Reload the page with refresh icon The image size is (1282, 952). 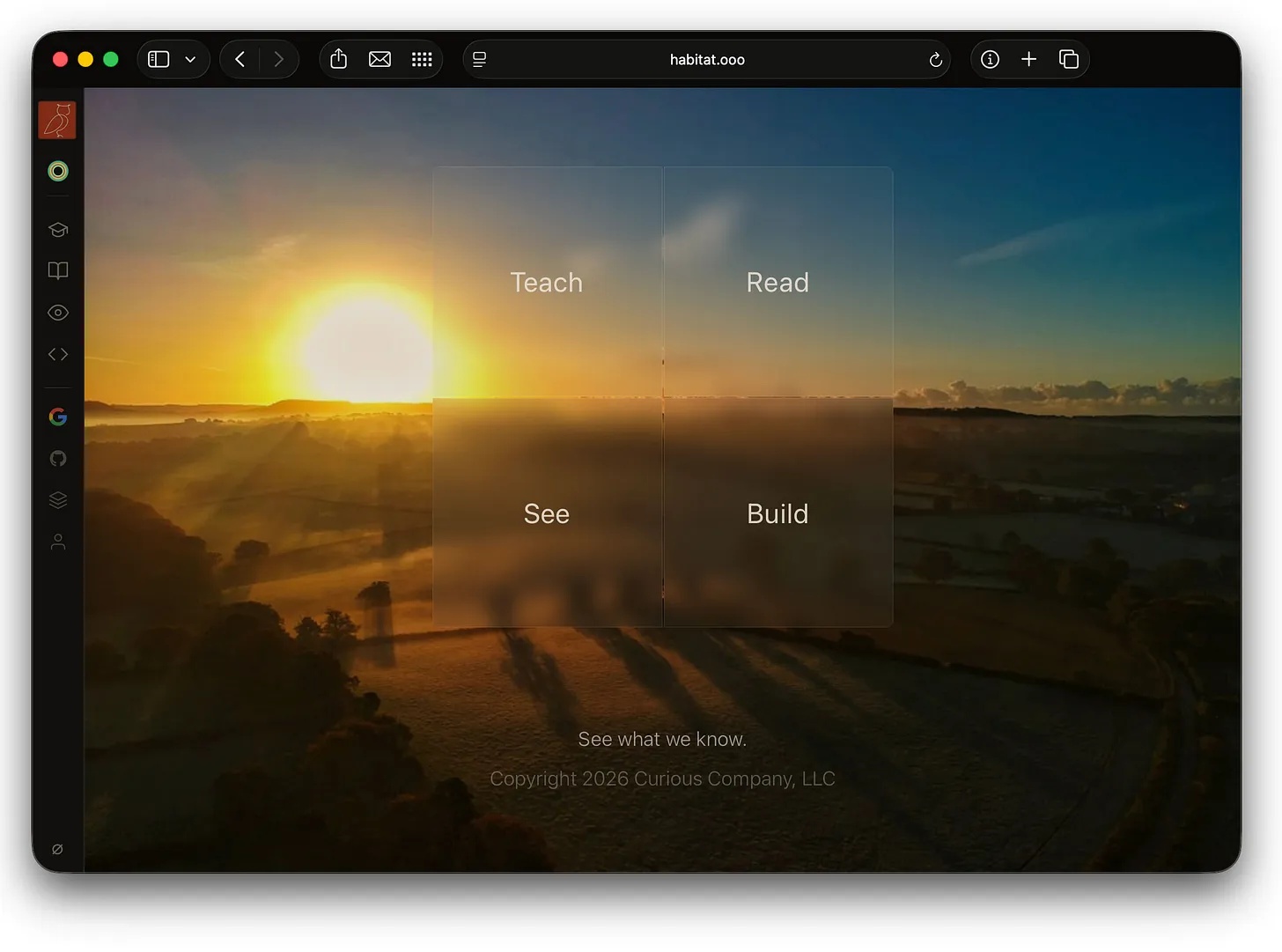935,60
